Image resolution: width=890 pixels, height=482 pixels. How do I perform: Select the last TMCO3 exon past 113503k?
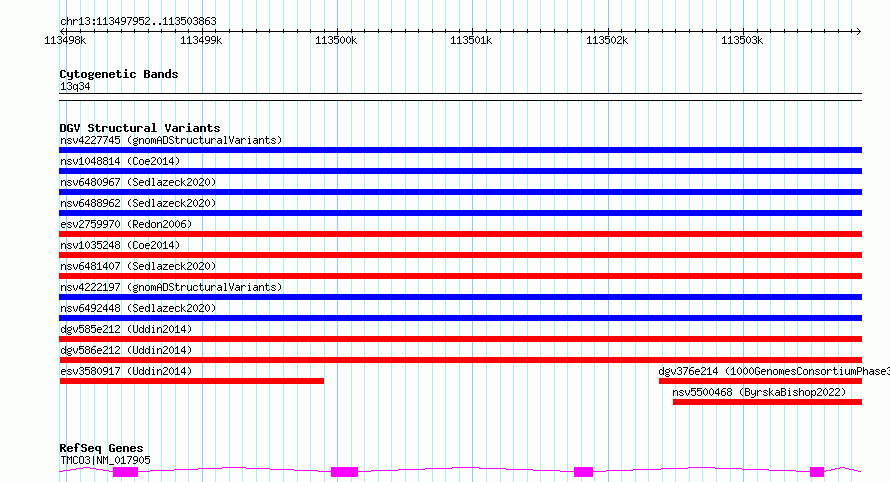coord(817,472)
